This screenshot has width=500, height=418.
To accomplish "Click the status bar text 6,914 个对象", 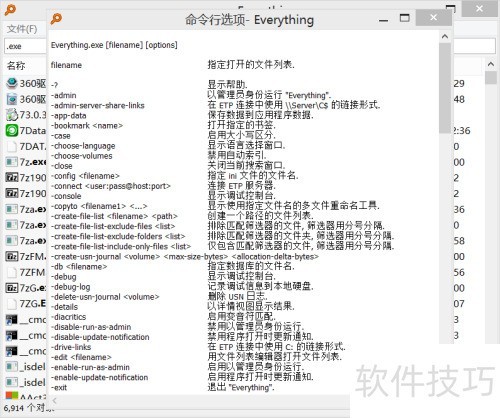I will tap(29, 408).
